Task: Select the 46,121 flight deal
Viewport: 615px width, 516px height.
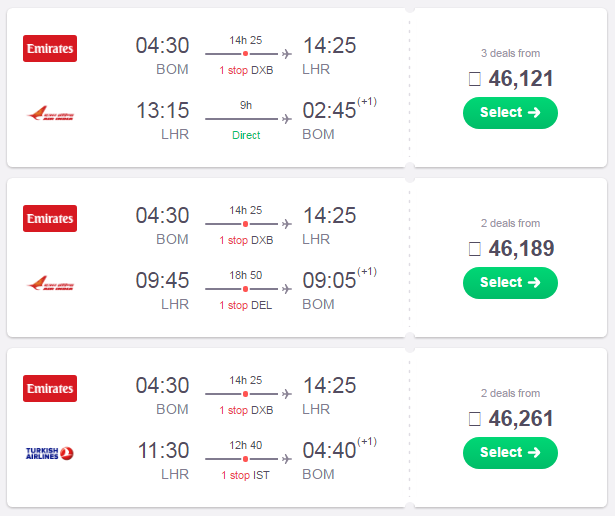Action: pos(510,113)
